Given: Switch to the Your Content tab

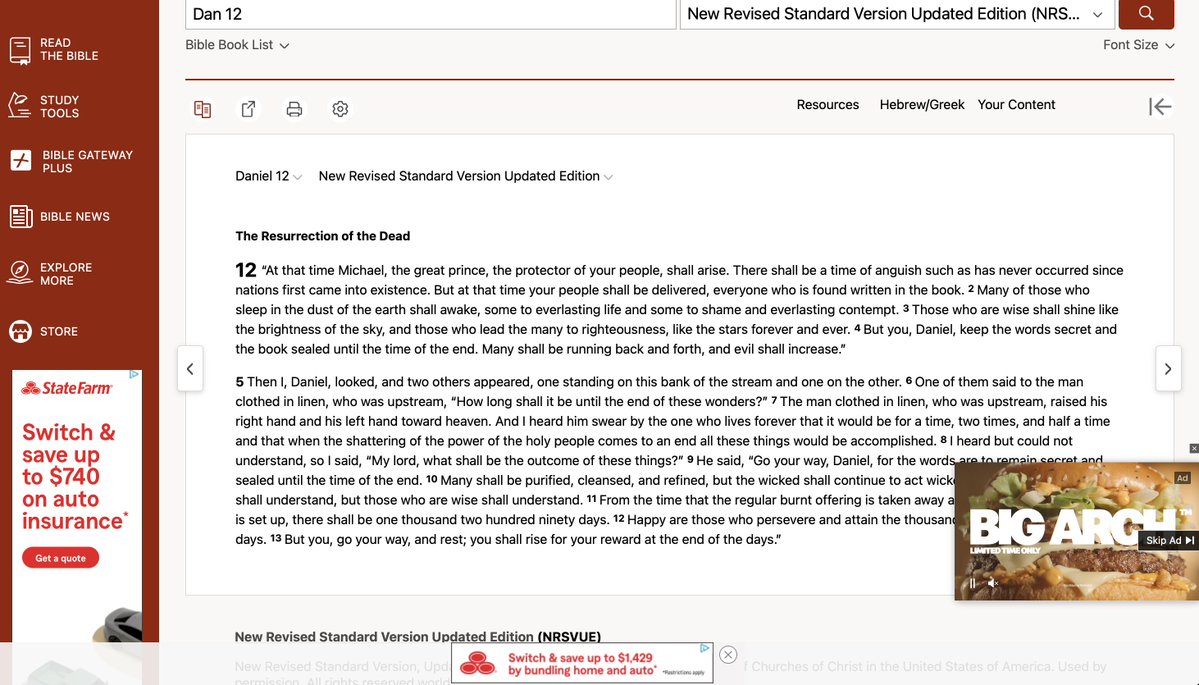Looking at the screenshot, I should click(x=1015, y=105).
